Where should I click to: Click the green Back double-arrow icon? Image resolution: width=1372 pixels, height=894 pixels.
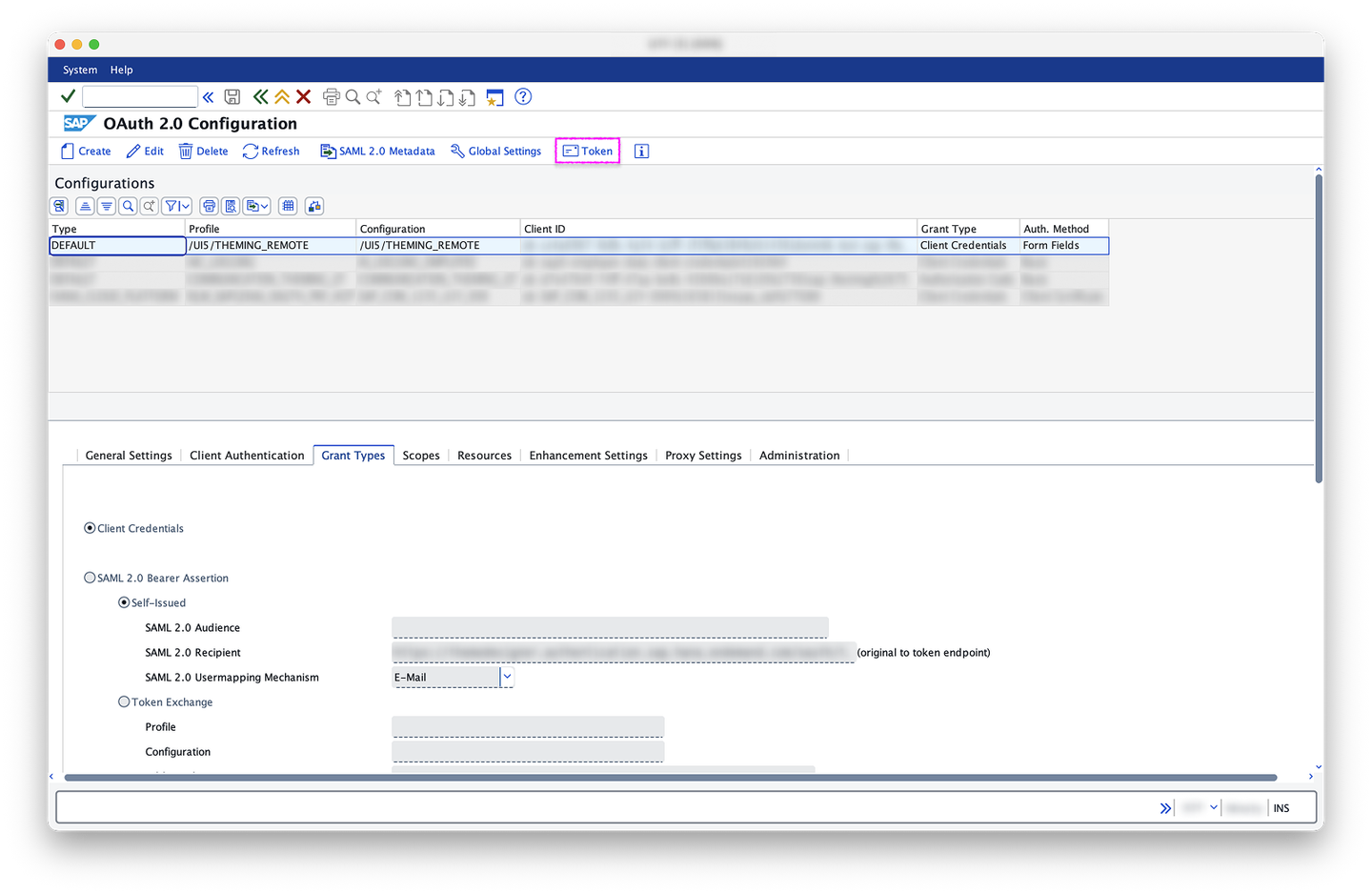point(260,96)
